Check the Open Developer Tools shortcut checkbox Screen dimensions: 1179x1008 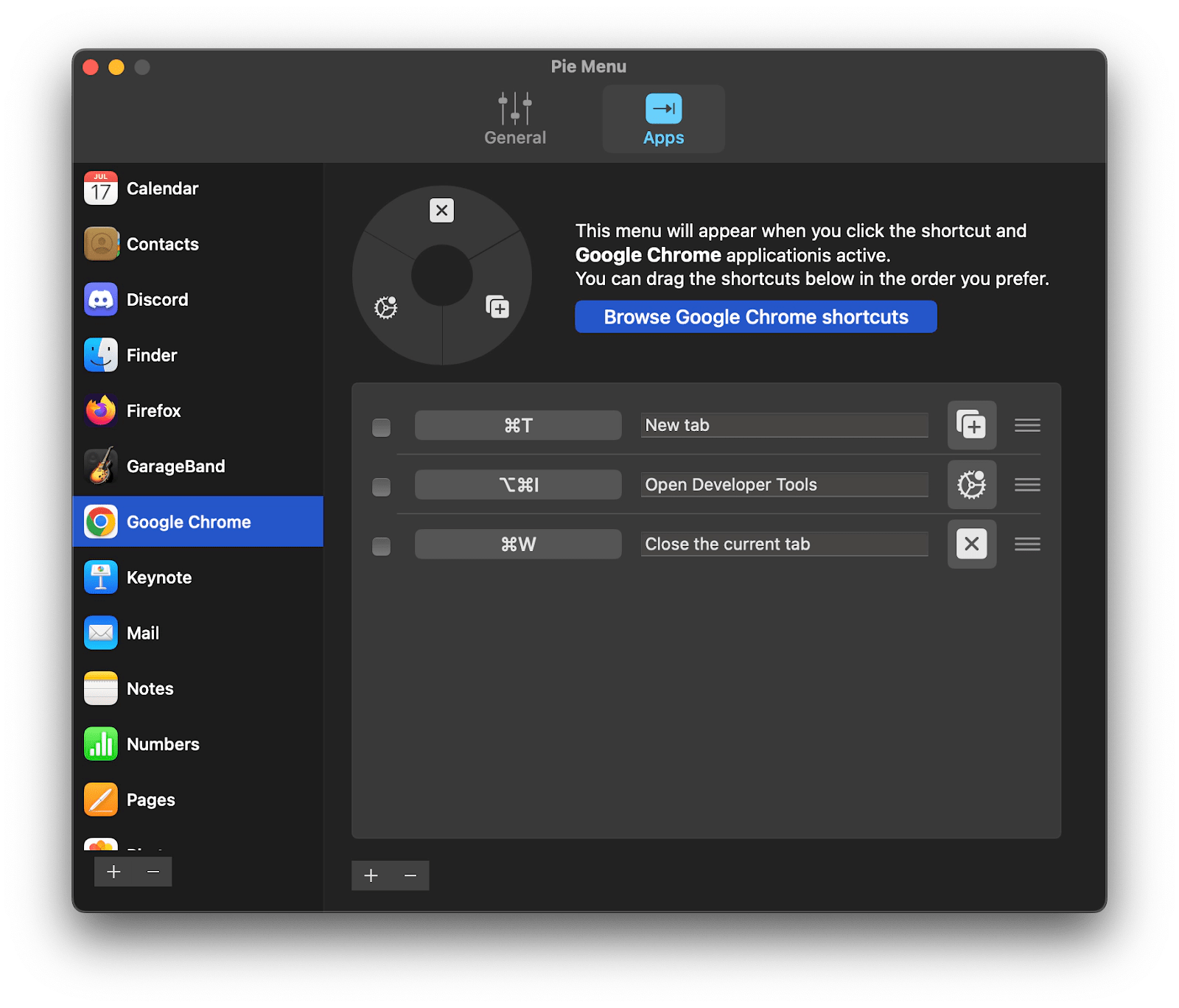point(381,486)
